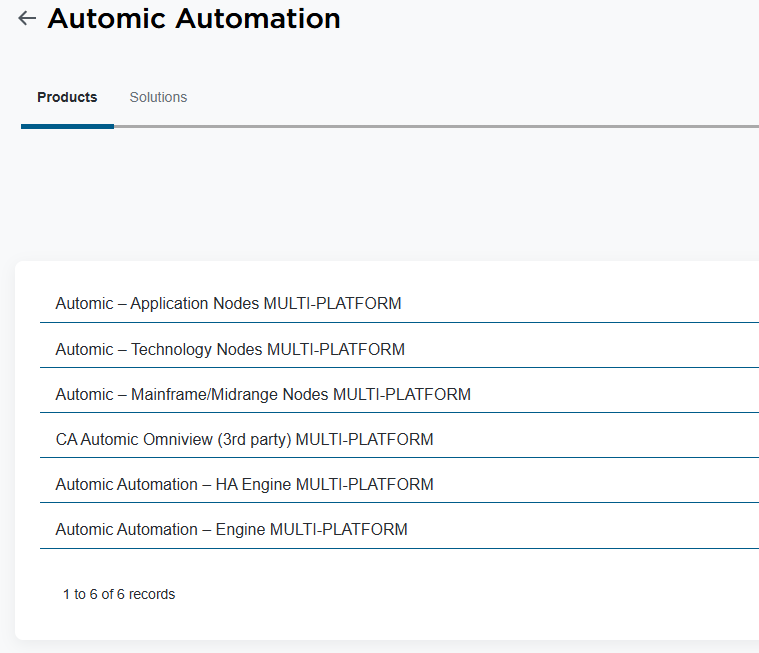Switch to the Products tab

point(67,97)
